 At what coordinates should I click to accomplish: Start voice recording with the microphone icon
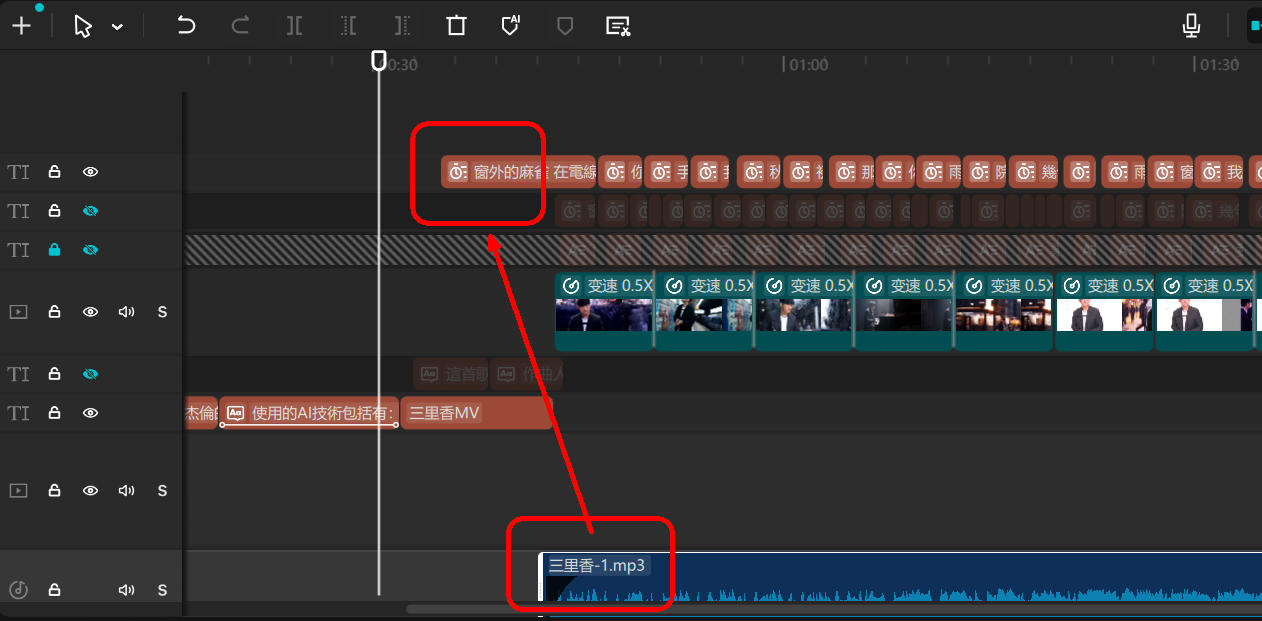pos(1191,26)
